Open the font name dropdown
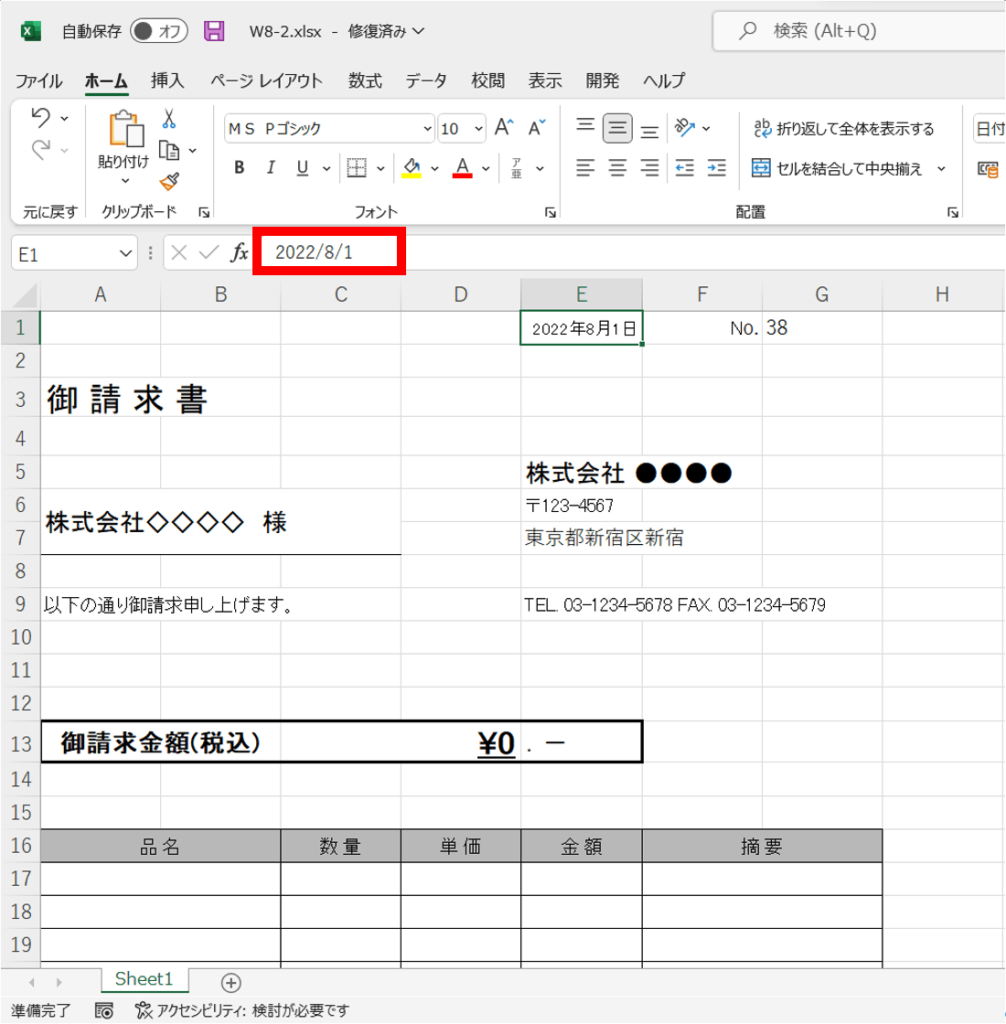1006x1024 pixels. coord(428,129)
